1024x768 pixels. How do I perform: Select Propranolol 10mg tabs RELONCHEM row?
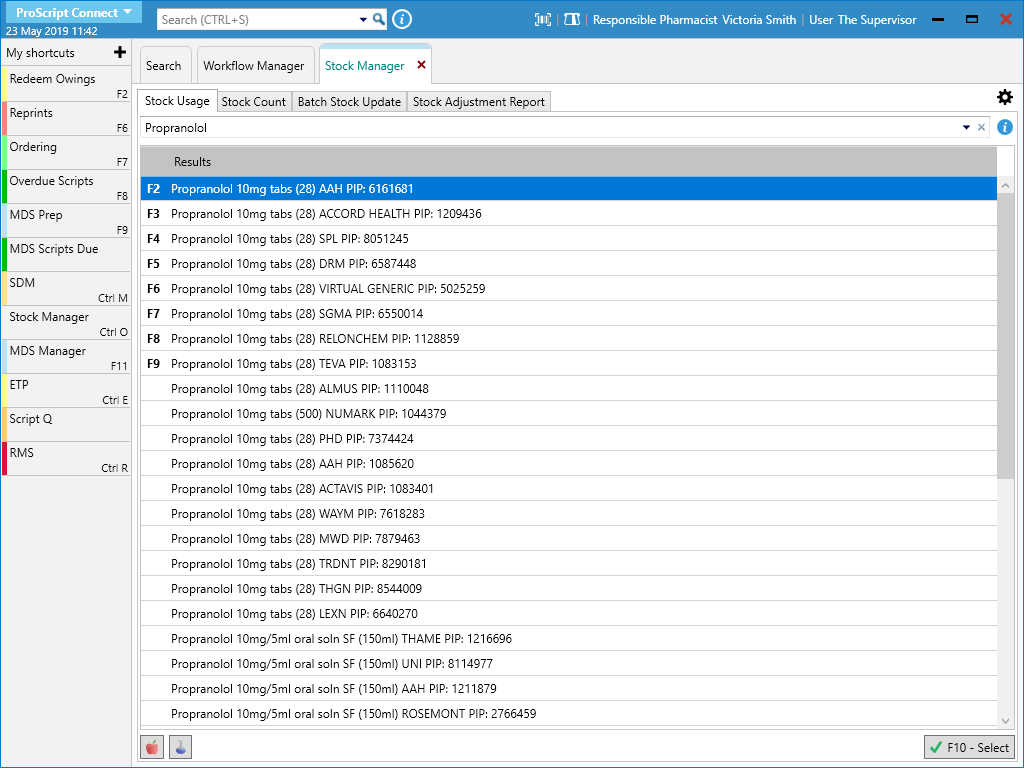[x=569, y=338]
